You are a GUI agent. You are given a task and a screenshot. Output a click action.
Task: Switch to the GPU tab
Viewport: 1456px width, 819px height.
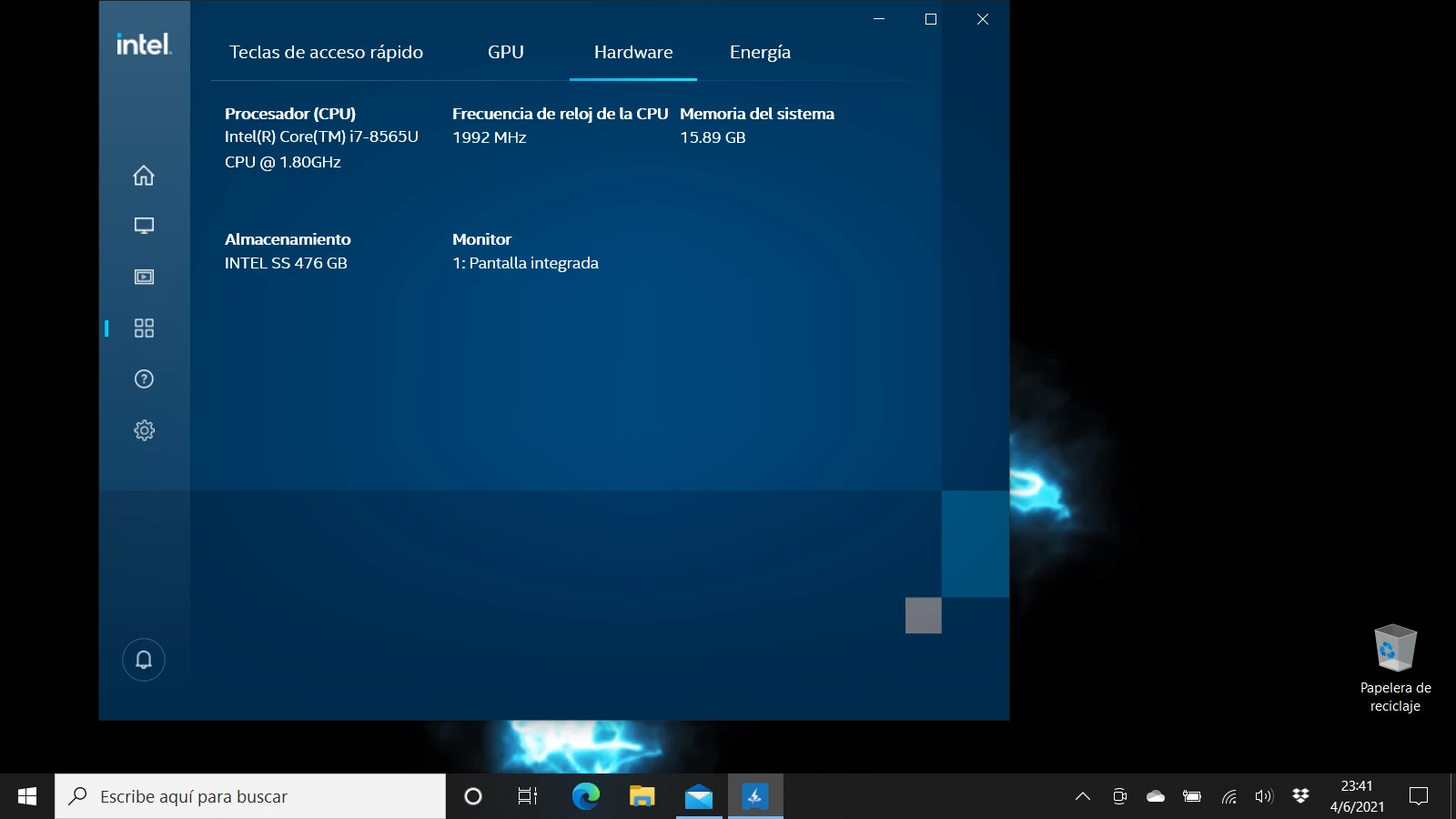tap(506, 52)
